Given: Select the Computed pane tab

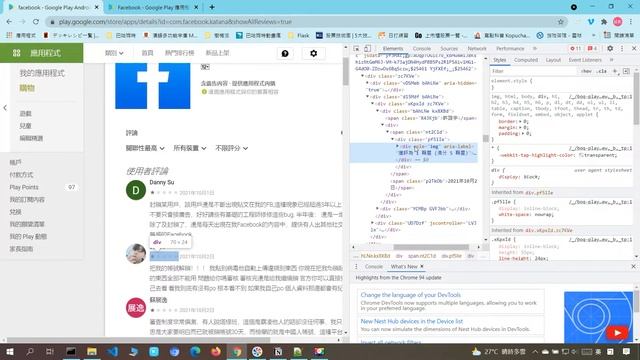Looking at the screenshot, I should pyautogui.click(x=526, y=60).
